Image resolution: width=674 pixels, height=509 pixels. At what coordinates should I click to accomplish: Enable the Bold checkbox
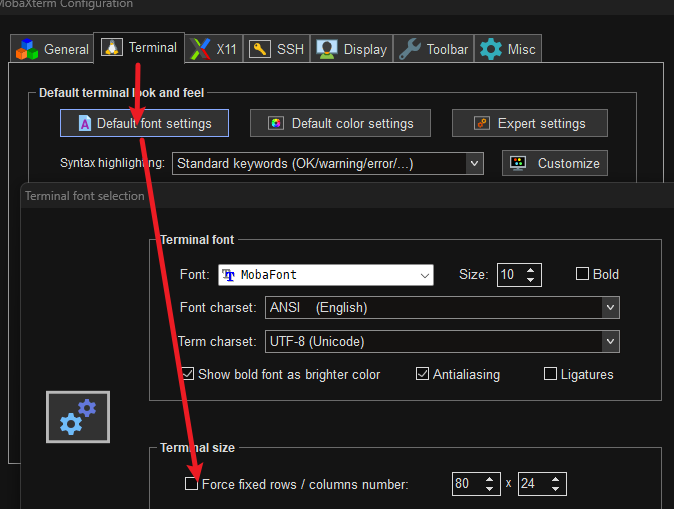tap(582, 274)
